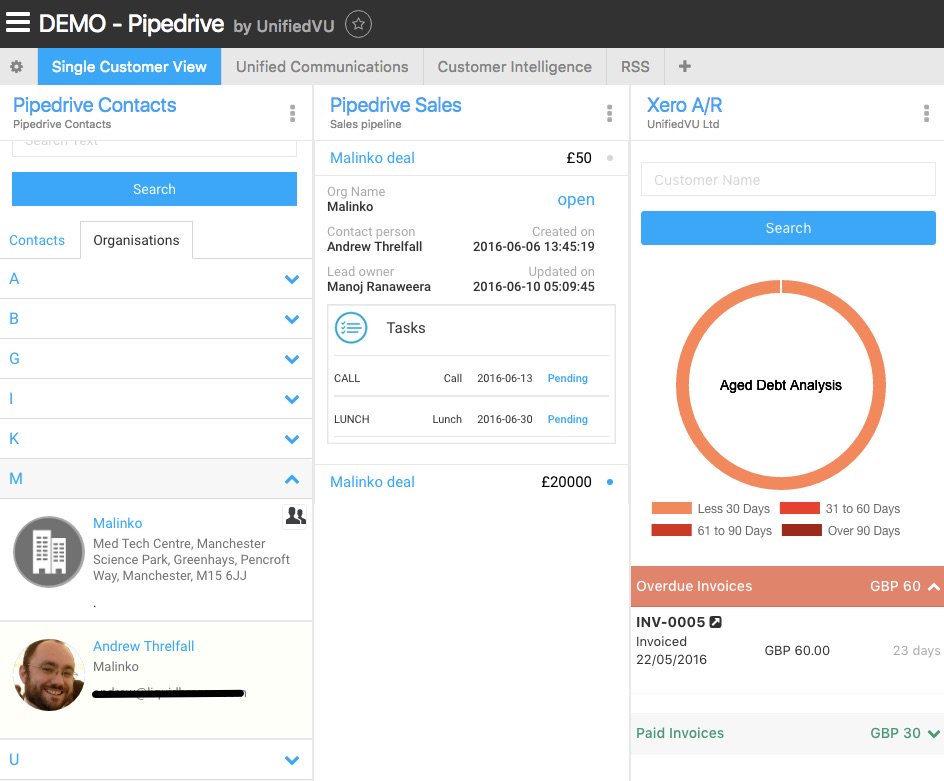Toggle 61 to 90 Days legend swatch
The height and width of the screenshot is (781, 944).
tap(672, 530)
